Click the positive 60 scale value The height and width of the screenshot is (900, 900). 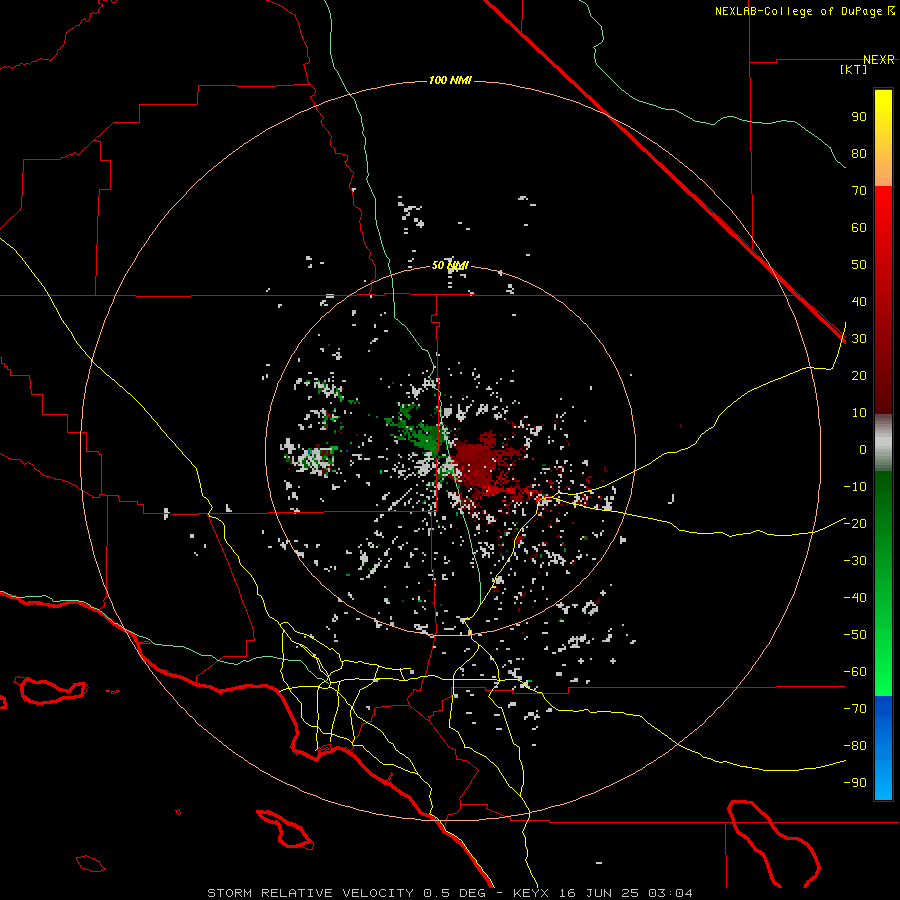pos(859,227)
